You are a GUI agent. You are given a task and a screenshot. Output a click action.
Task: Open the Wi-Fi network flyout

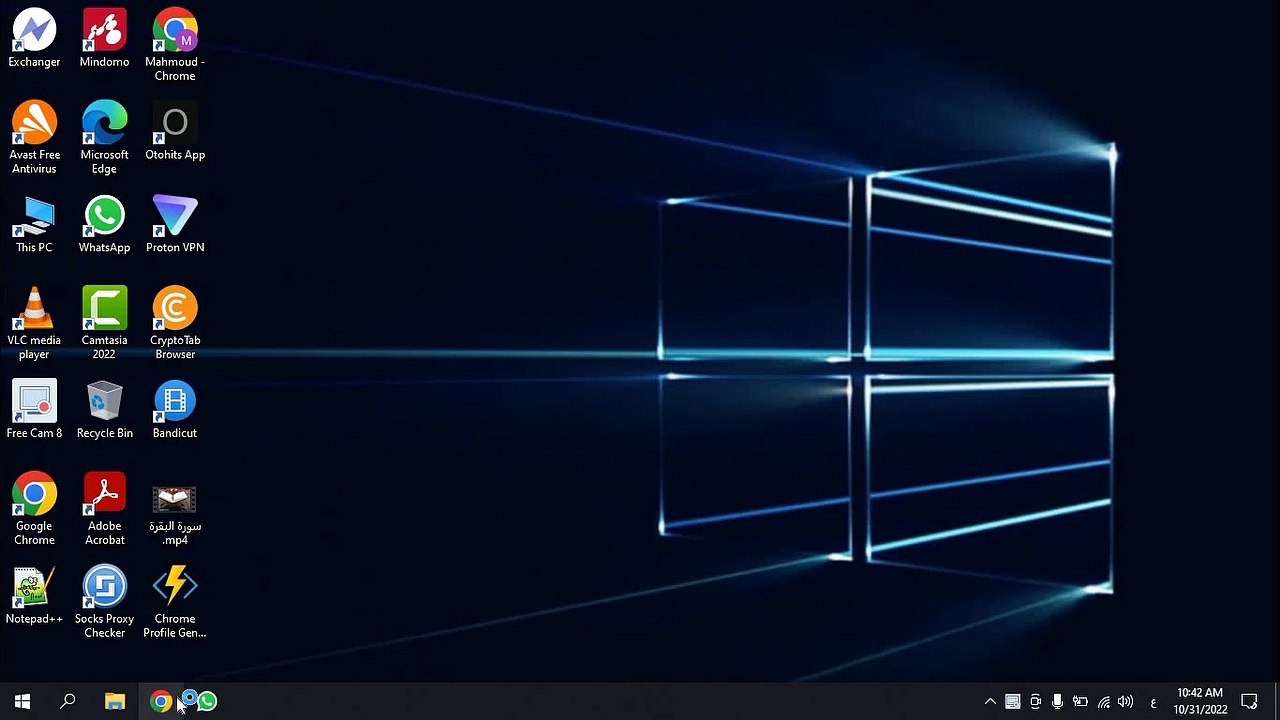[x=1103, y=702]
